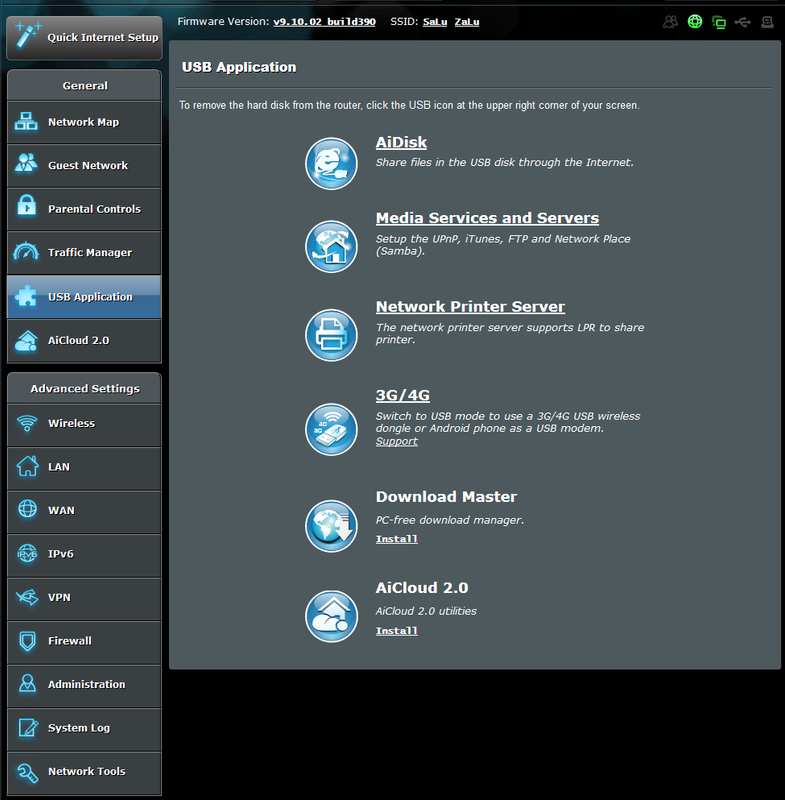Open the AiDisk link
785x800 pixels.
click(x=401, y=142)
